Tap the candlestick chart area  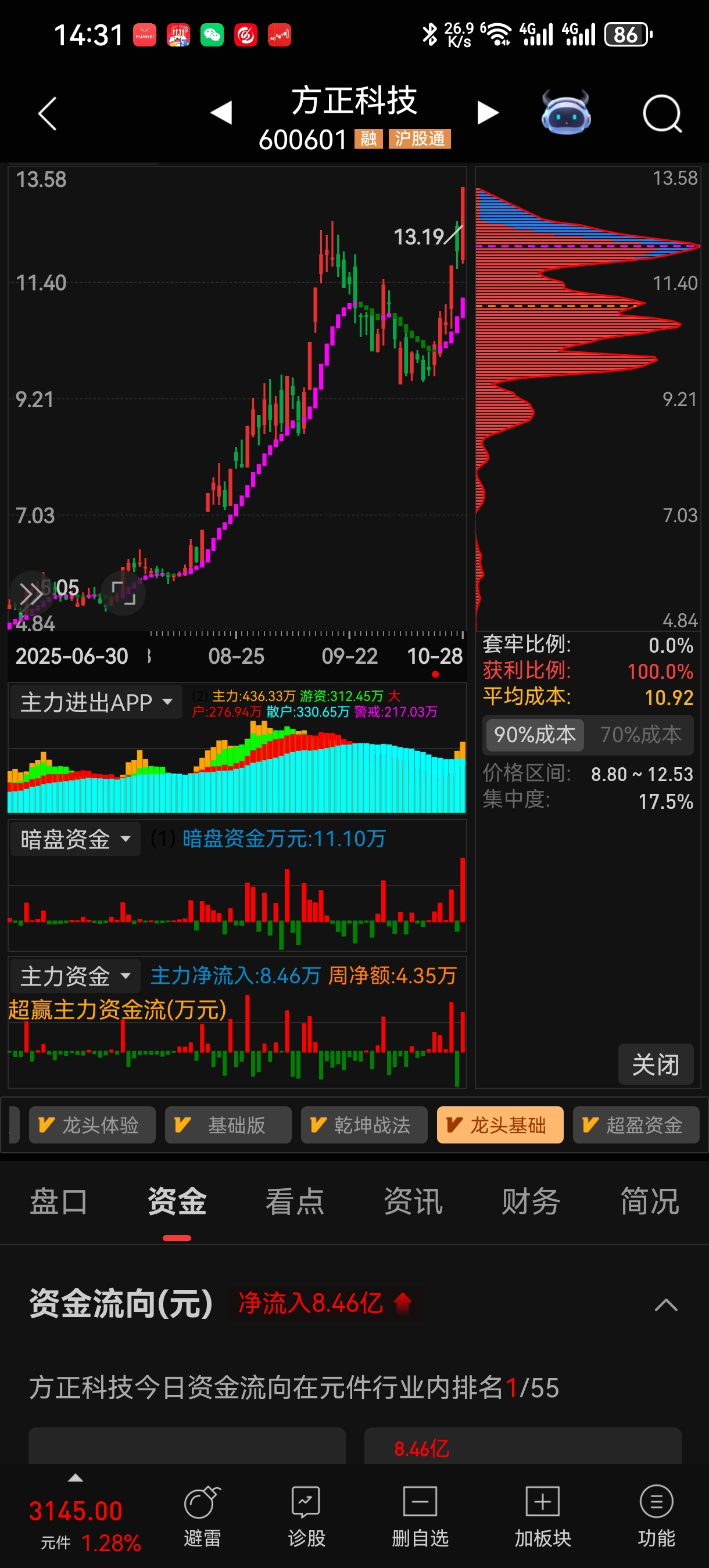tap(237, 399)
